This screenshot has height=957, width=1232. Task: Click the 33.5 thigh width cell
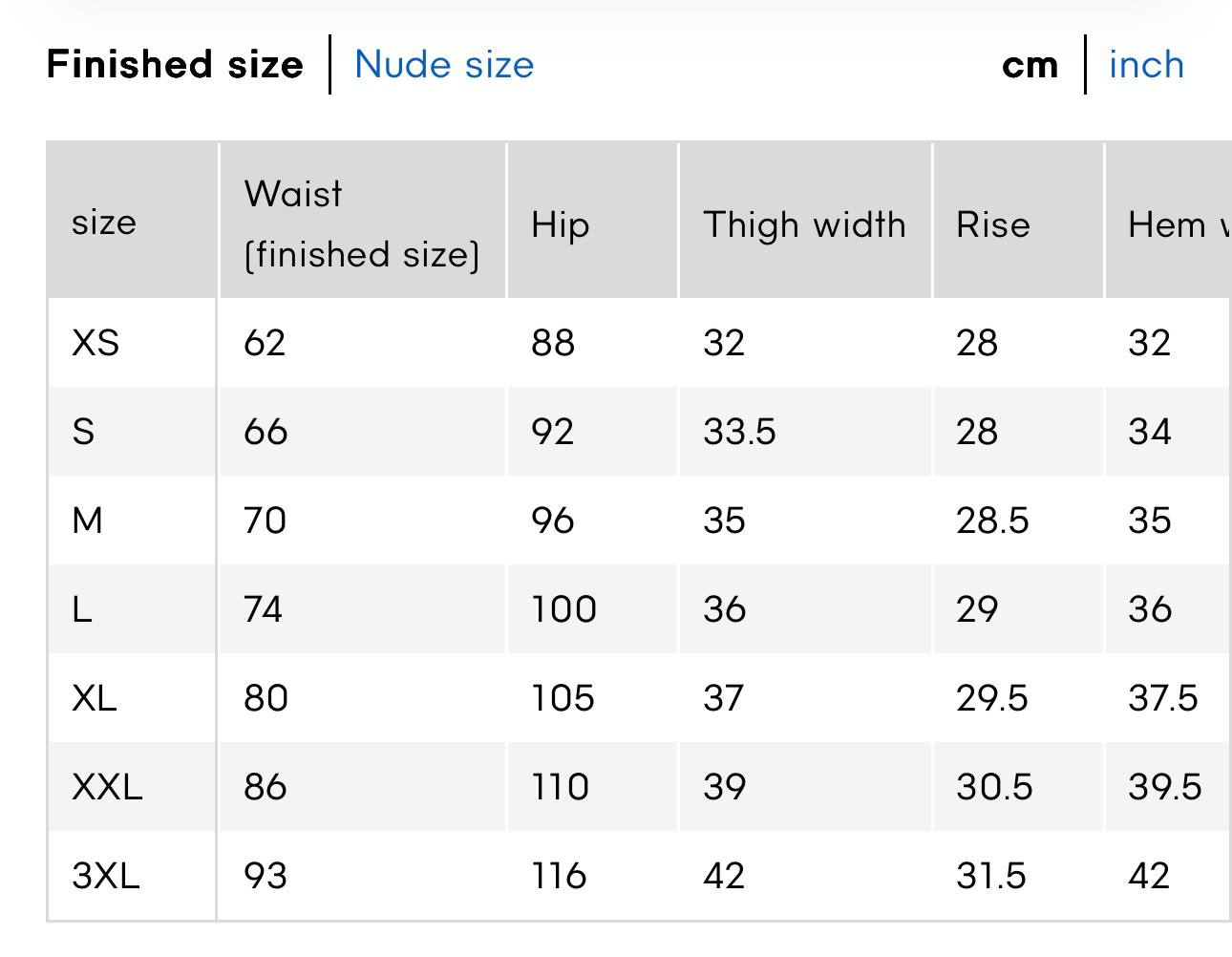[x=739, y=431]
